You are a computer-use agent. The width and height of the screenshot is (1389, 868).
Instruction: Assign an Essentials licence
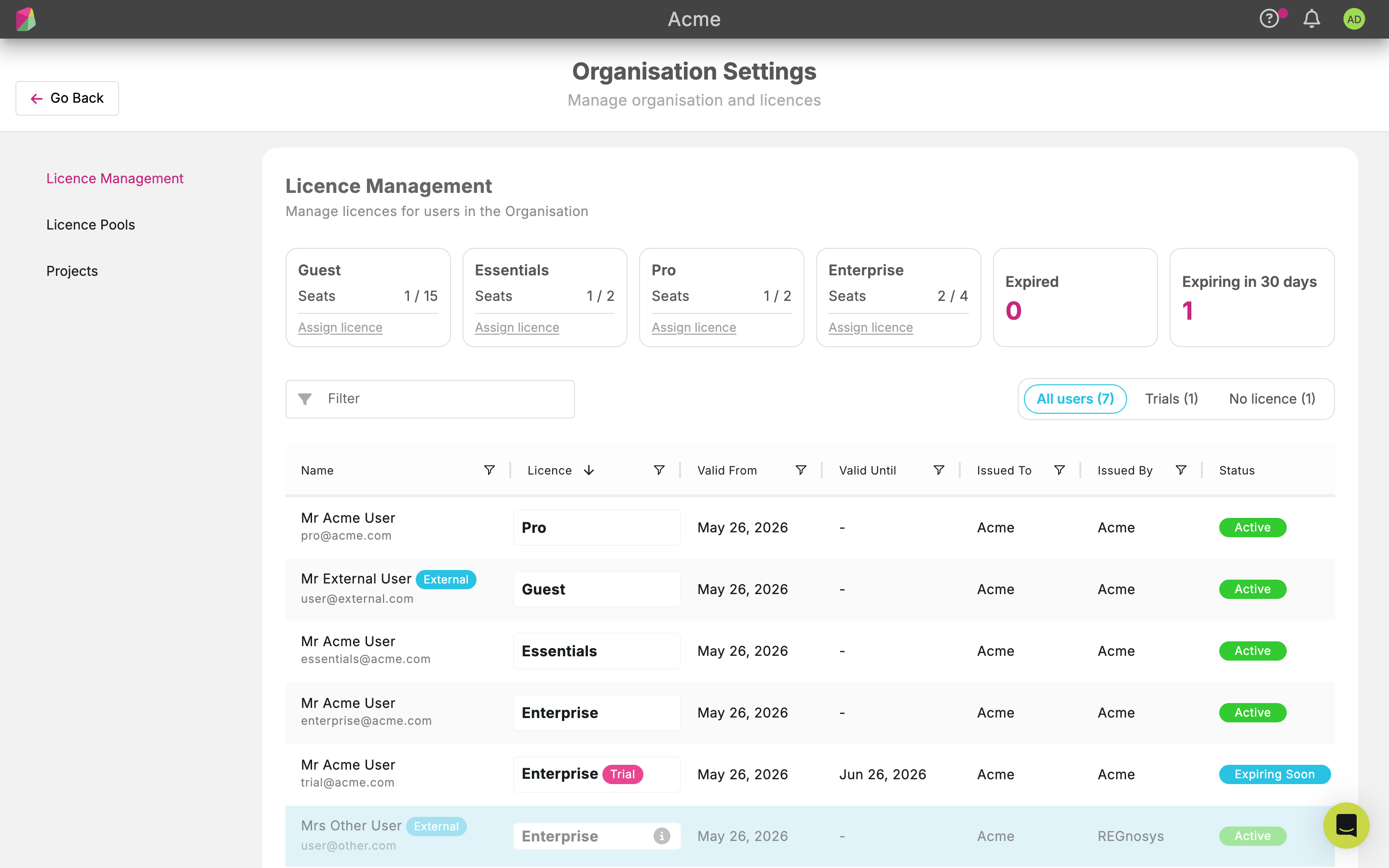517,327
